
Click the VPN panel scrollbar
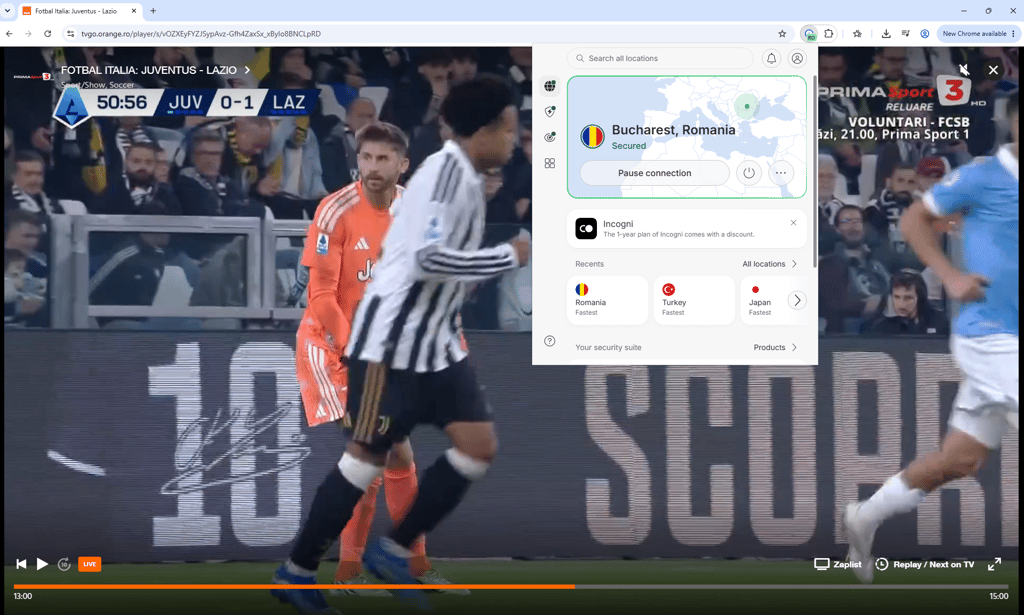pyautogui.click(x=814, y=172)
